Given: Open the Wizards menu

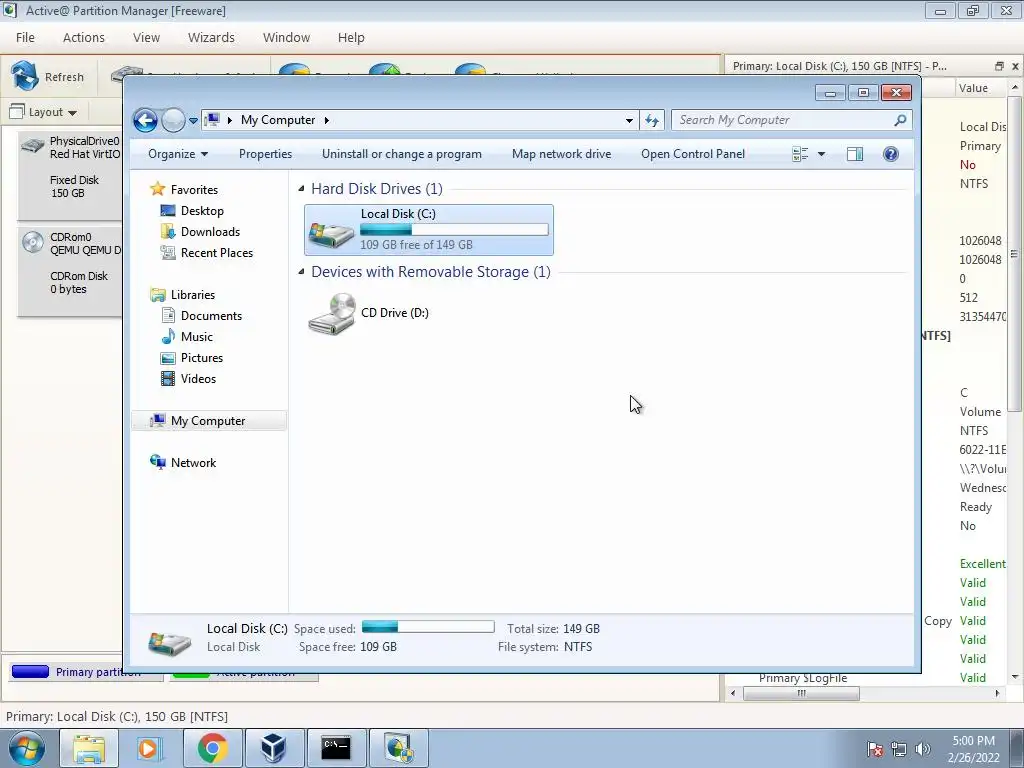Looking at the screenshot, I should [211, 37].
